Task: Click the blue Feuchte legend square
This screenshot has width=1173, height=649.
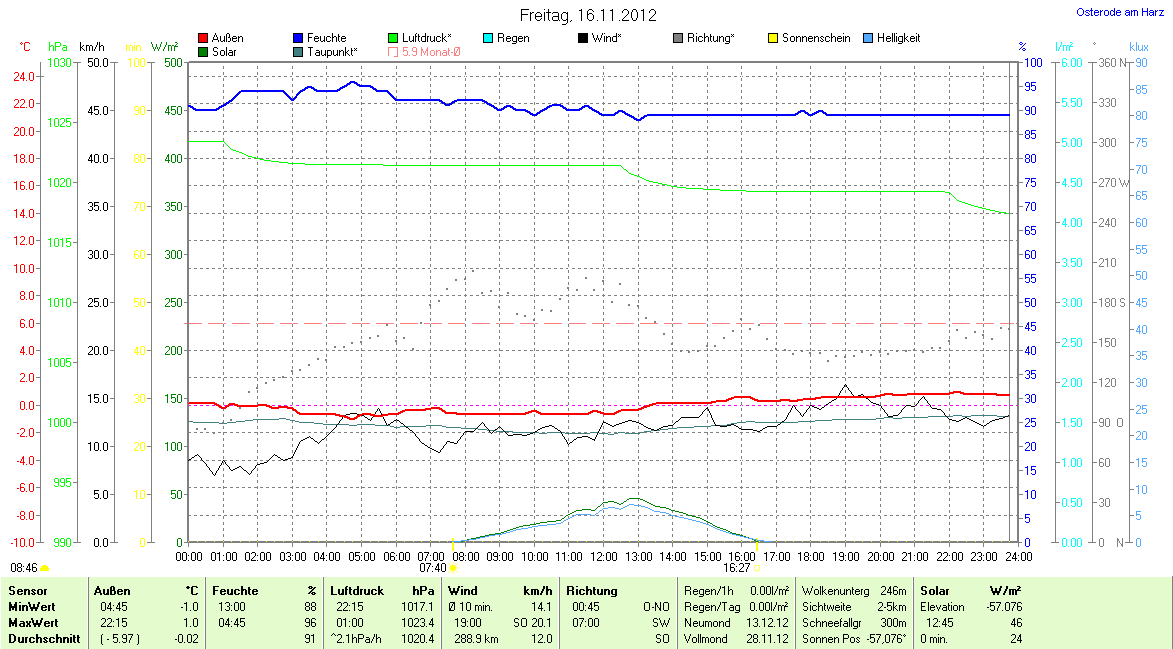Action: click(x=299, y=38)
